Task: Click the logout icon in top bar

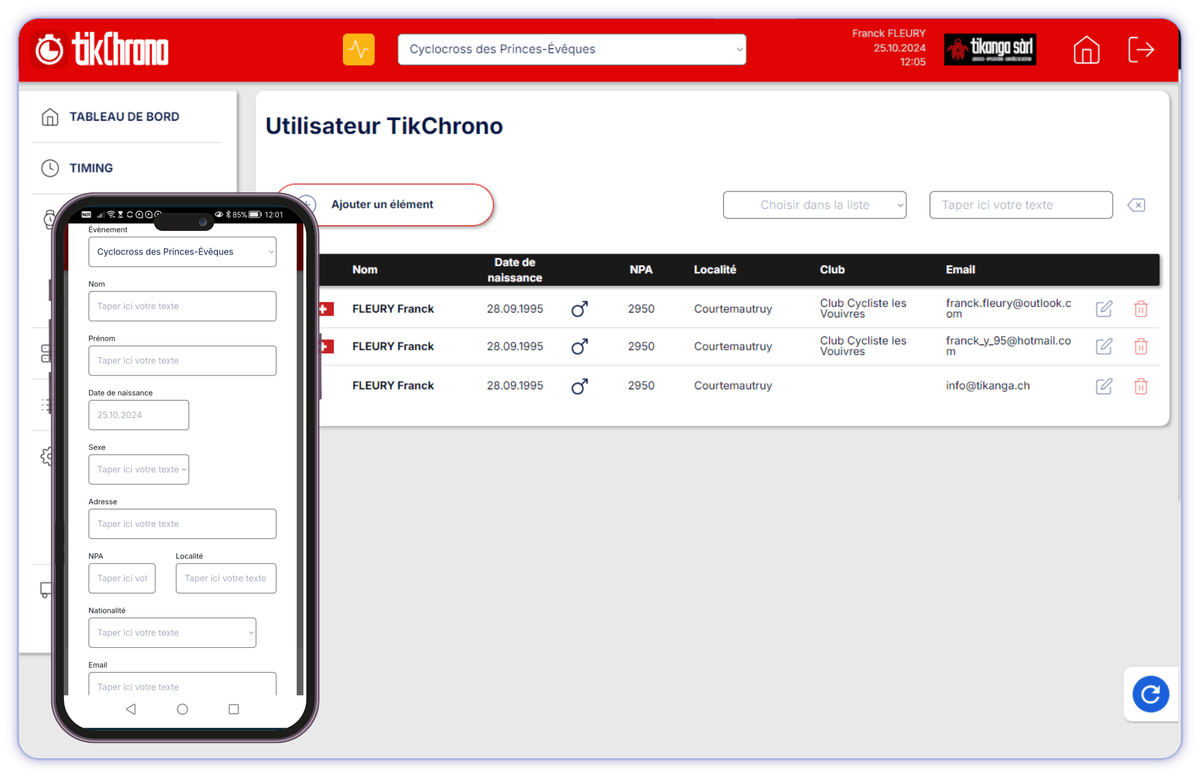Action: [1141, 49]
